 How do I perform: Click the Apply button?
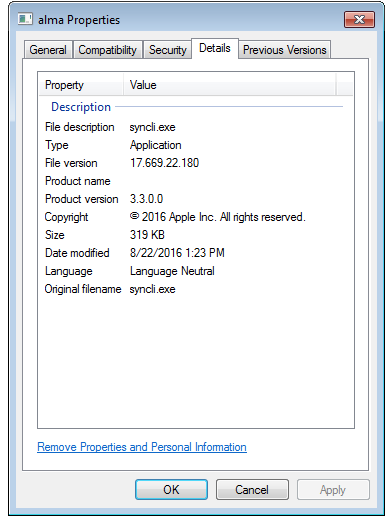333,489
